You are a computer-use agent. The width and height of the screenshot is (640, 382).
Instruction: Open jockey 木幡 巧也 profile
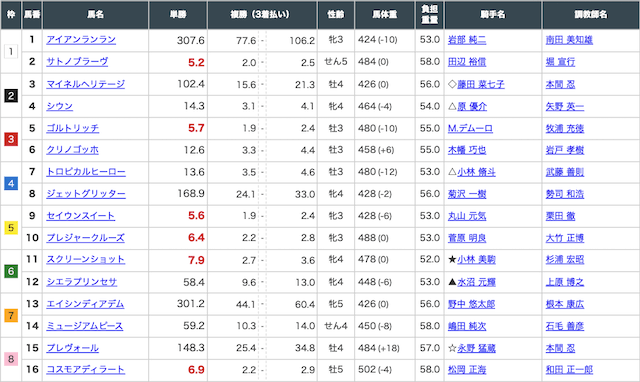[467, 150]
